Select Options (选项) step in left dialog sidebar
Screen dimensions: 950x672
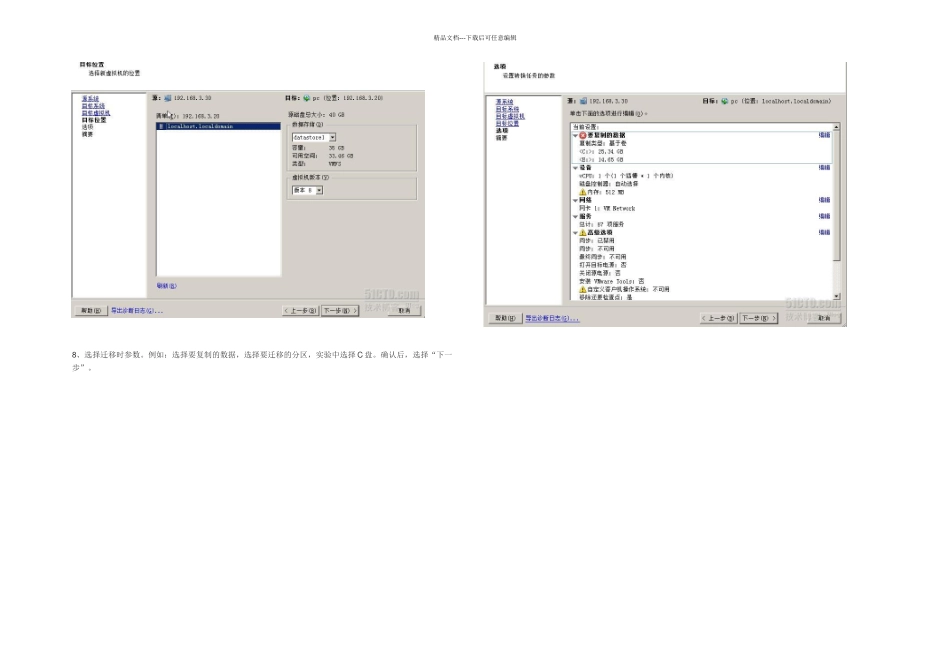(87, 127)
